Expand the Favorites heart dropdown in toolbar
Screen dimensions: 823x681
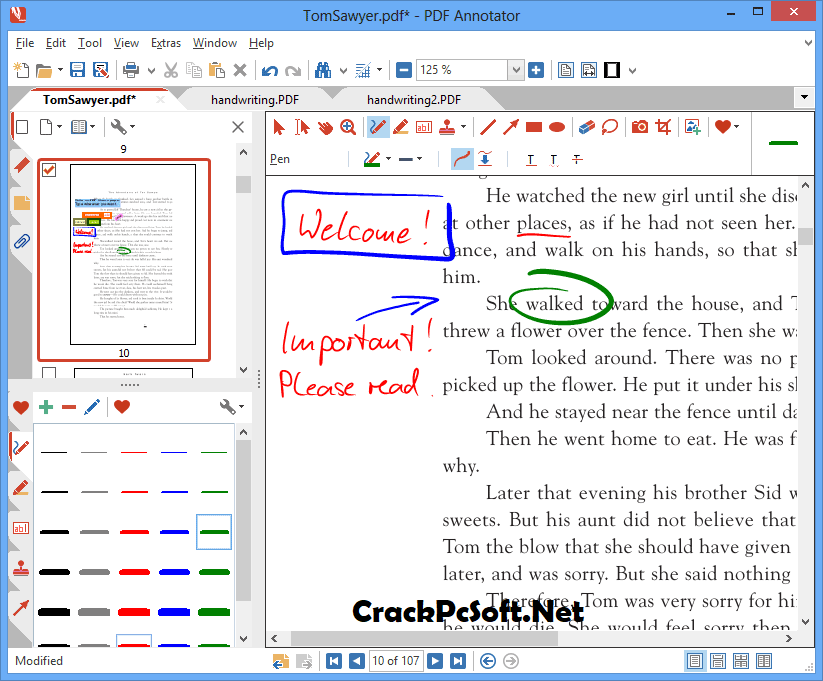coord(736,127)
